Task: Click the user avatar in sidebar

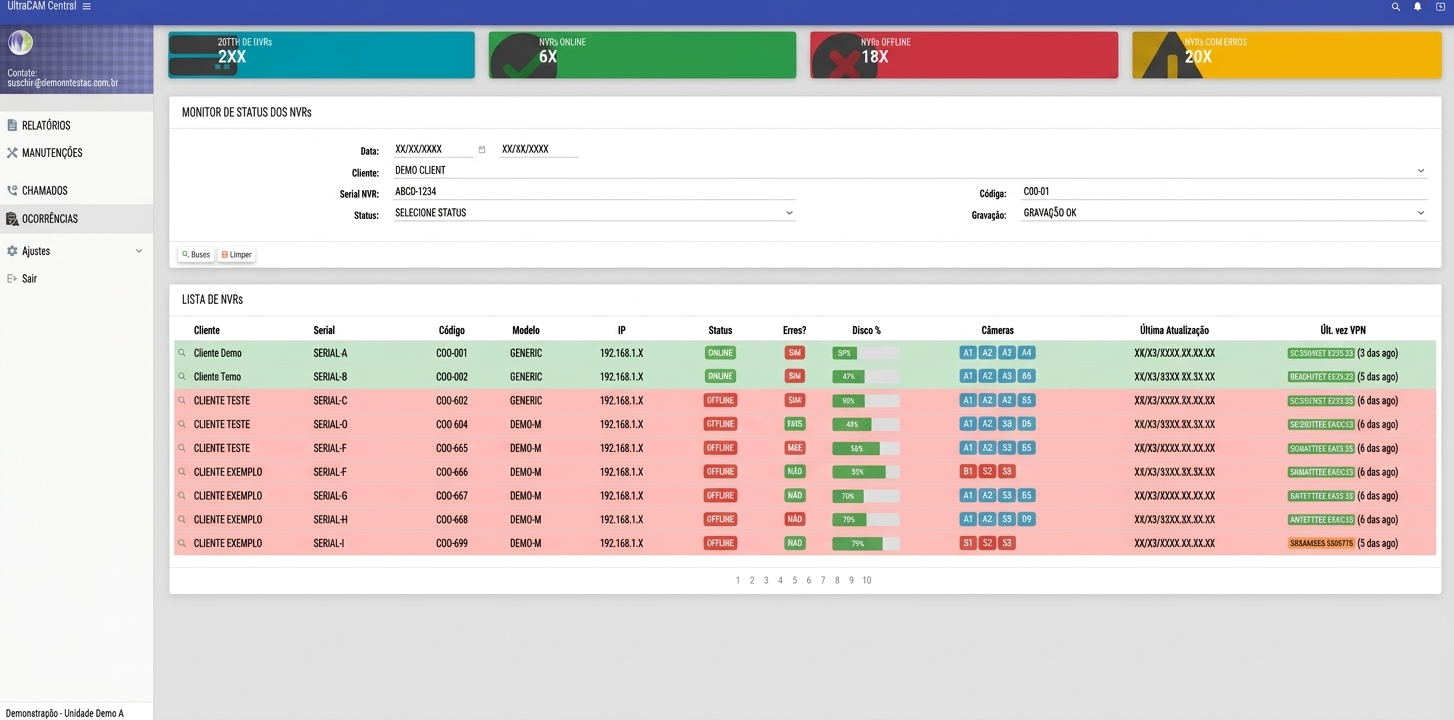Action: pyautogui.click(x=21, y=43)
